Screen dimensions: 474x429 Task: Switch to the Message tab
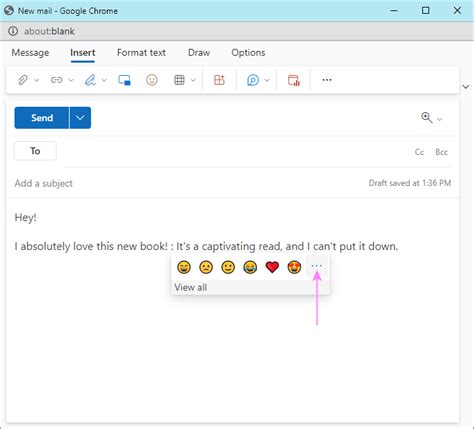[x=30, y=53]
